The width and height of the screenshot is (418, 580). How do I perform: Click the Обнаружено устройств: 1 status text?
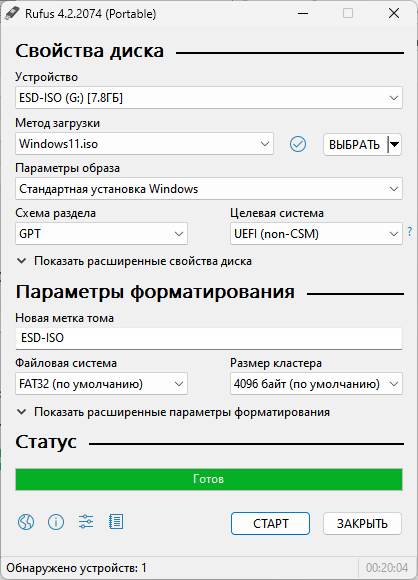tap(76, 568)
